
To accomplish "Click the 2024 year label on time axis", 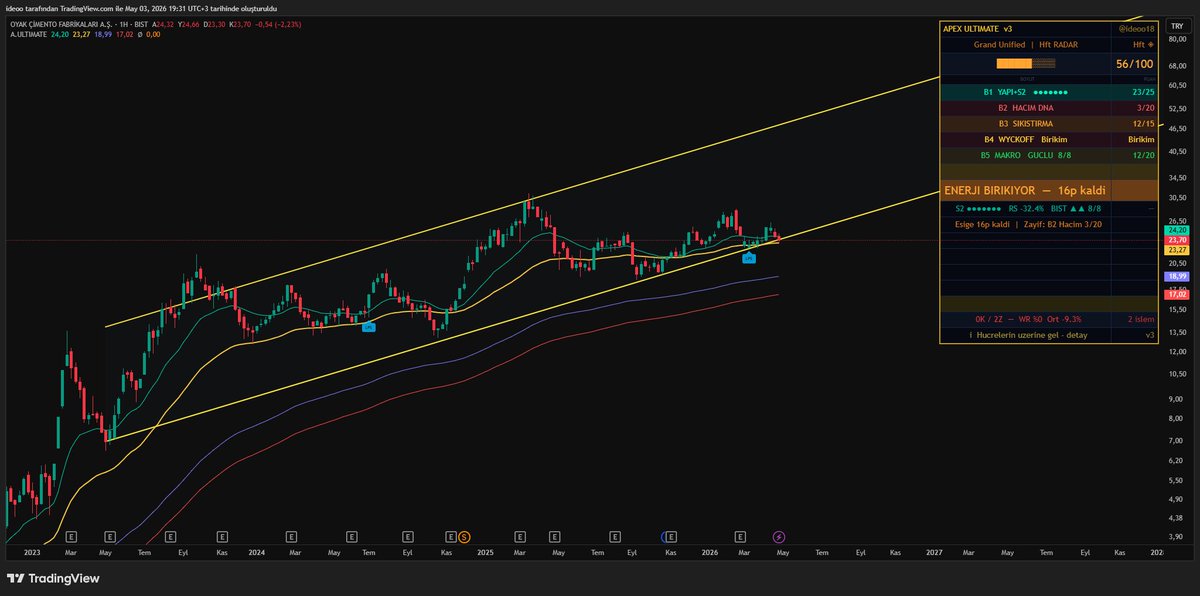I will coord(258,552).
